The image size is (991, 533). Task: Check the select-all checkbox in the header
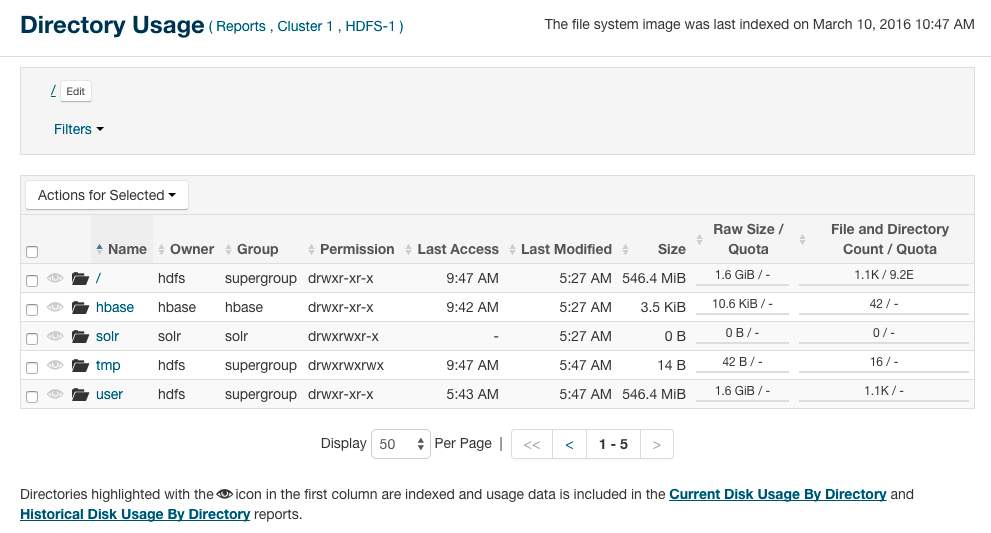[32, 252]
